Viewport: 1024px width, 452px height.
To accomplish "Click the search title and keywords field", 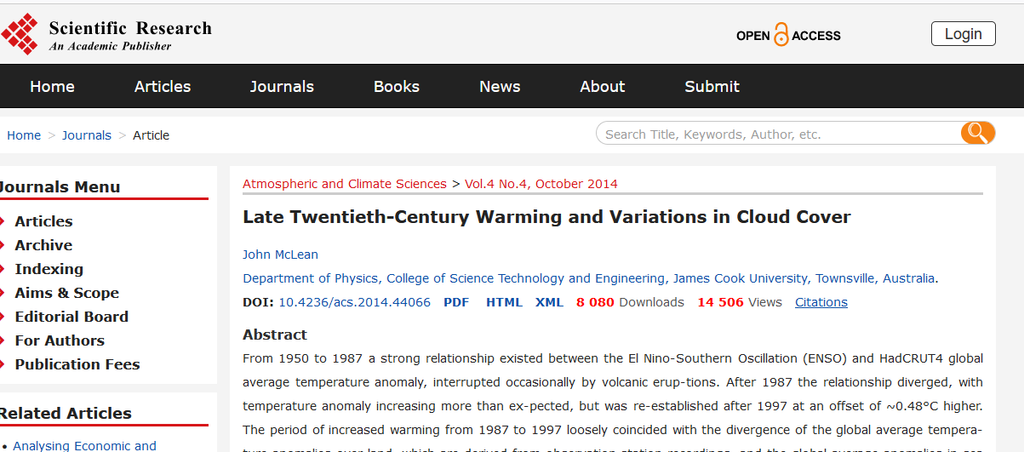I will [x=778, y=134].
